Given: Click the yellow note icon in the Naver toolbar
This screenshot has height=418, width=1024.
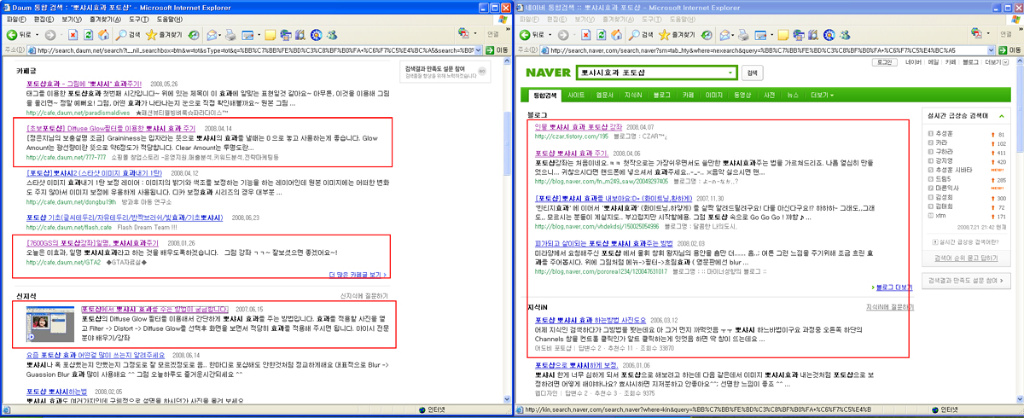Looking at the screenshot, I should click(x=784, y=35).
